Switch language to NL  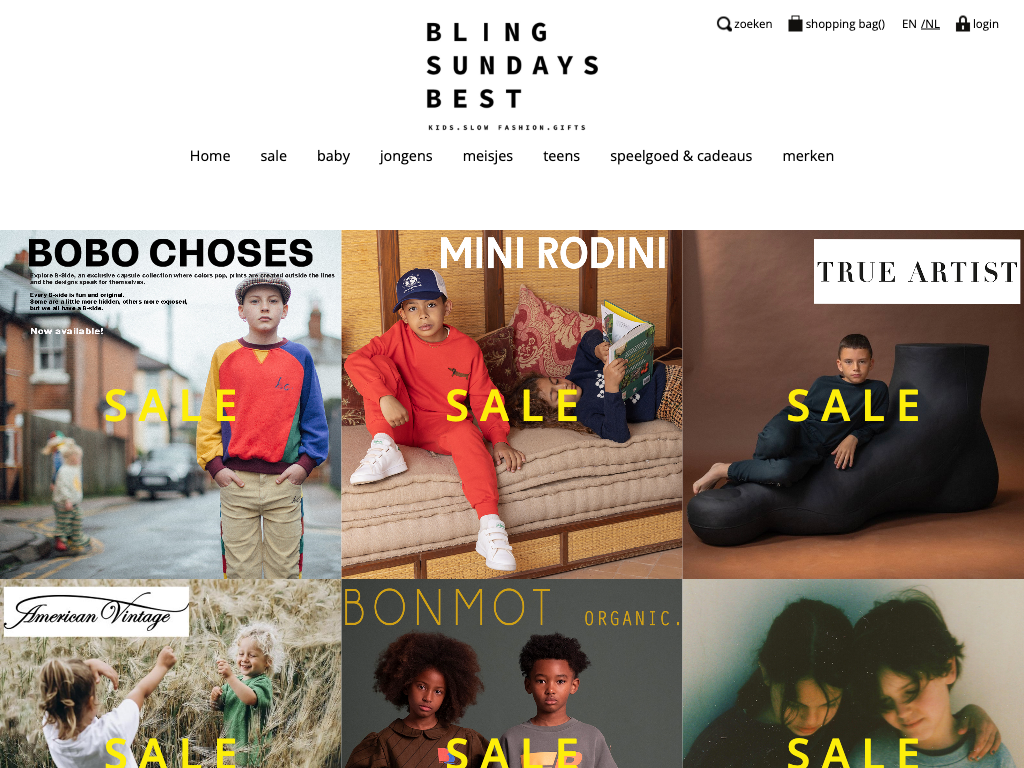(x=931, y=24)
